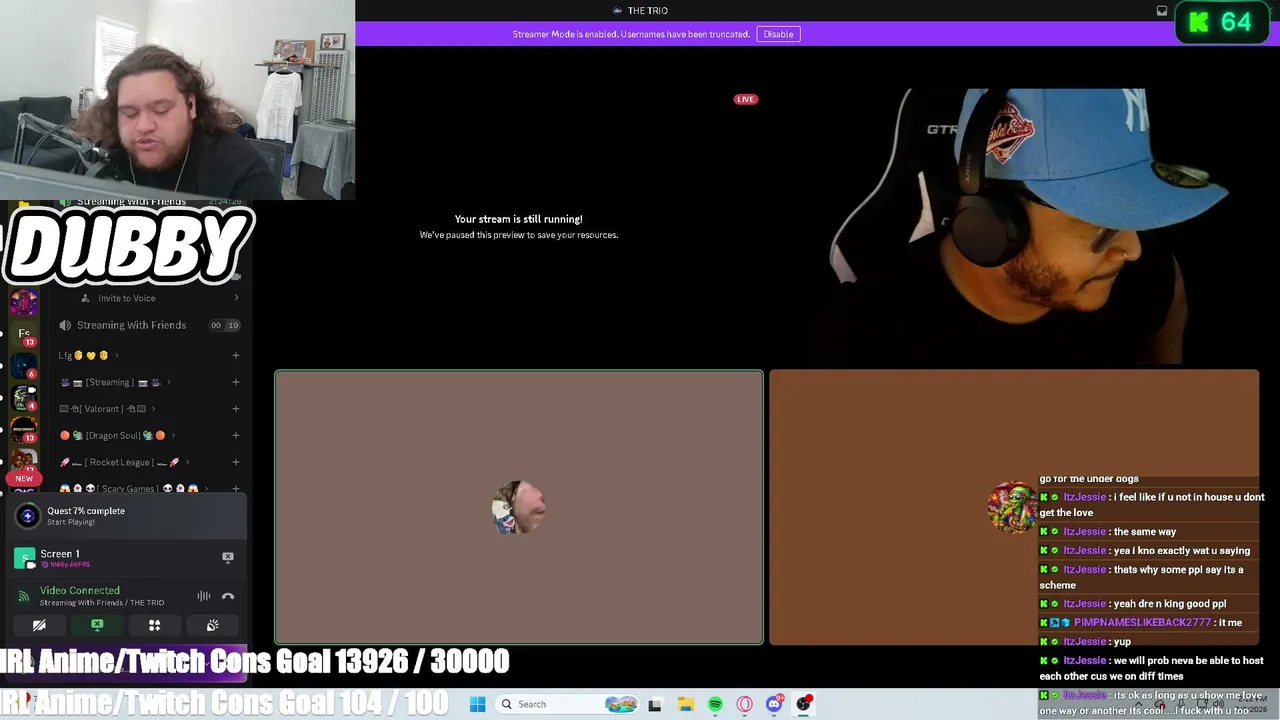1280x720 pixels.
Task: Open Opera browser from the taskbar
Action: point(744,704)
